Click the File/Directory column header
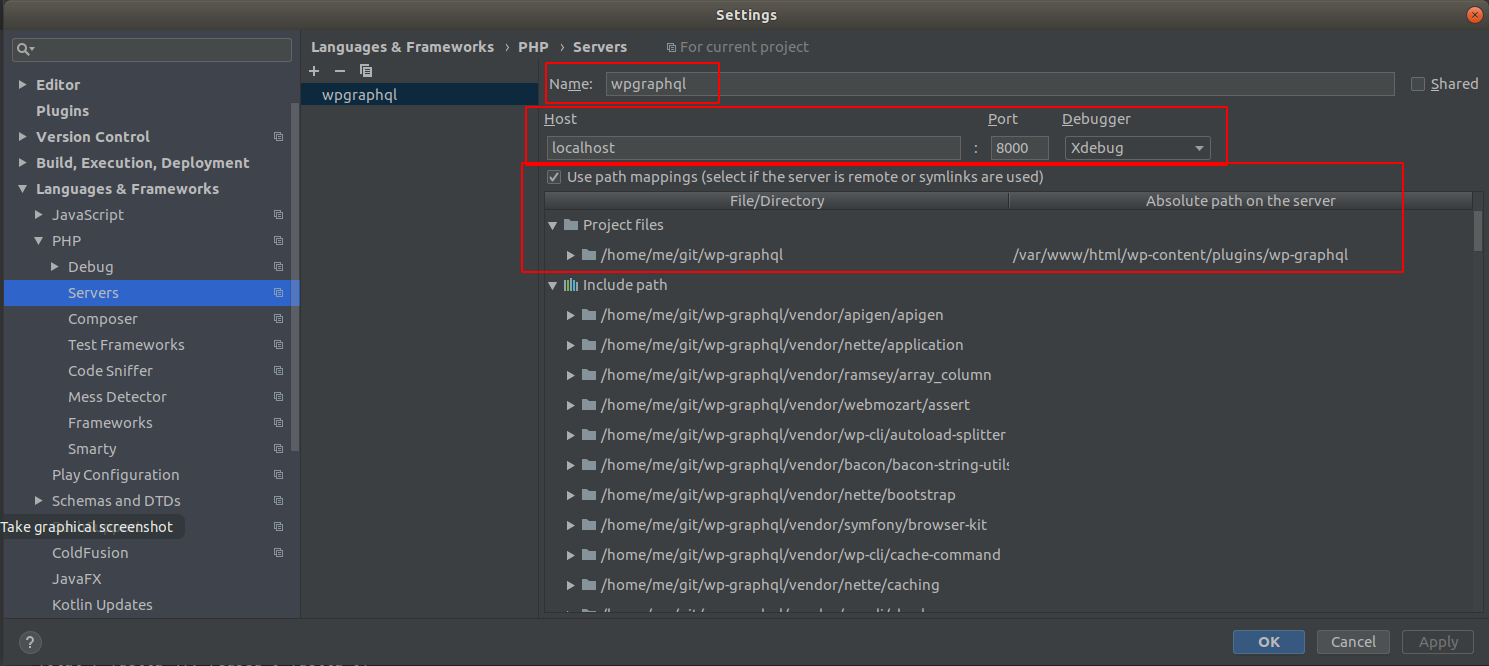The image size is (1489, 666). (777, 201)
